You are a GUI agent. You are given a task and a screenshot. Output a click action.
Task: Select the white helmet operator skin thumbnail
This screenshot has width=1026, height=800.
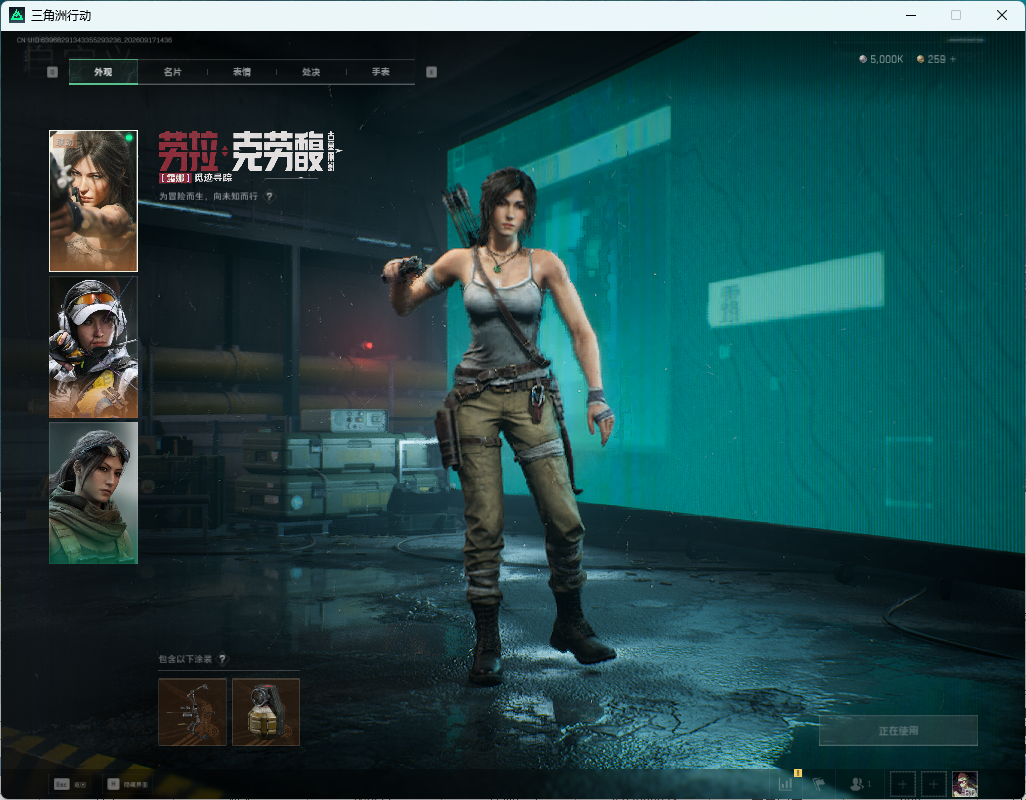[x=94, y=347]
